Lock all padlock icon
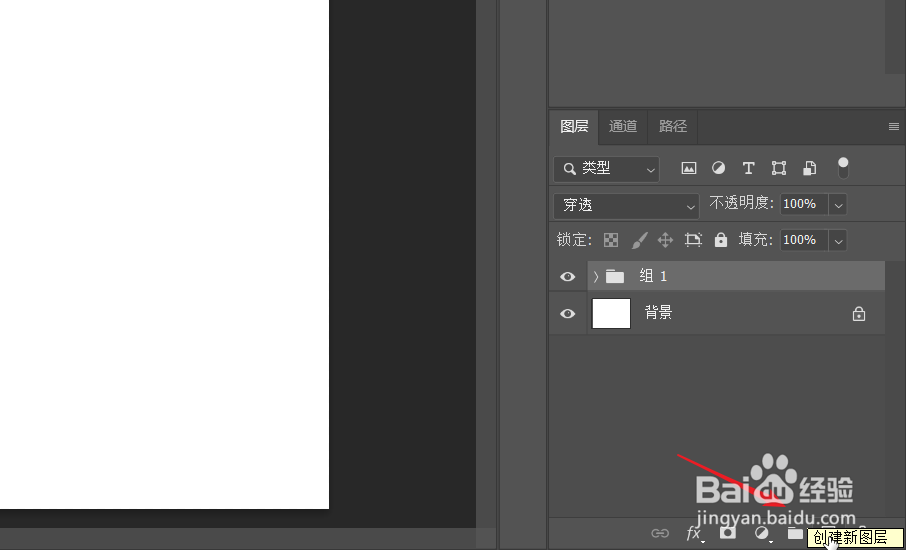The width and height of the screenshot is (906, 550). (x=721, y=240)
